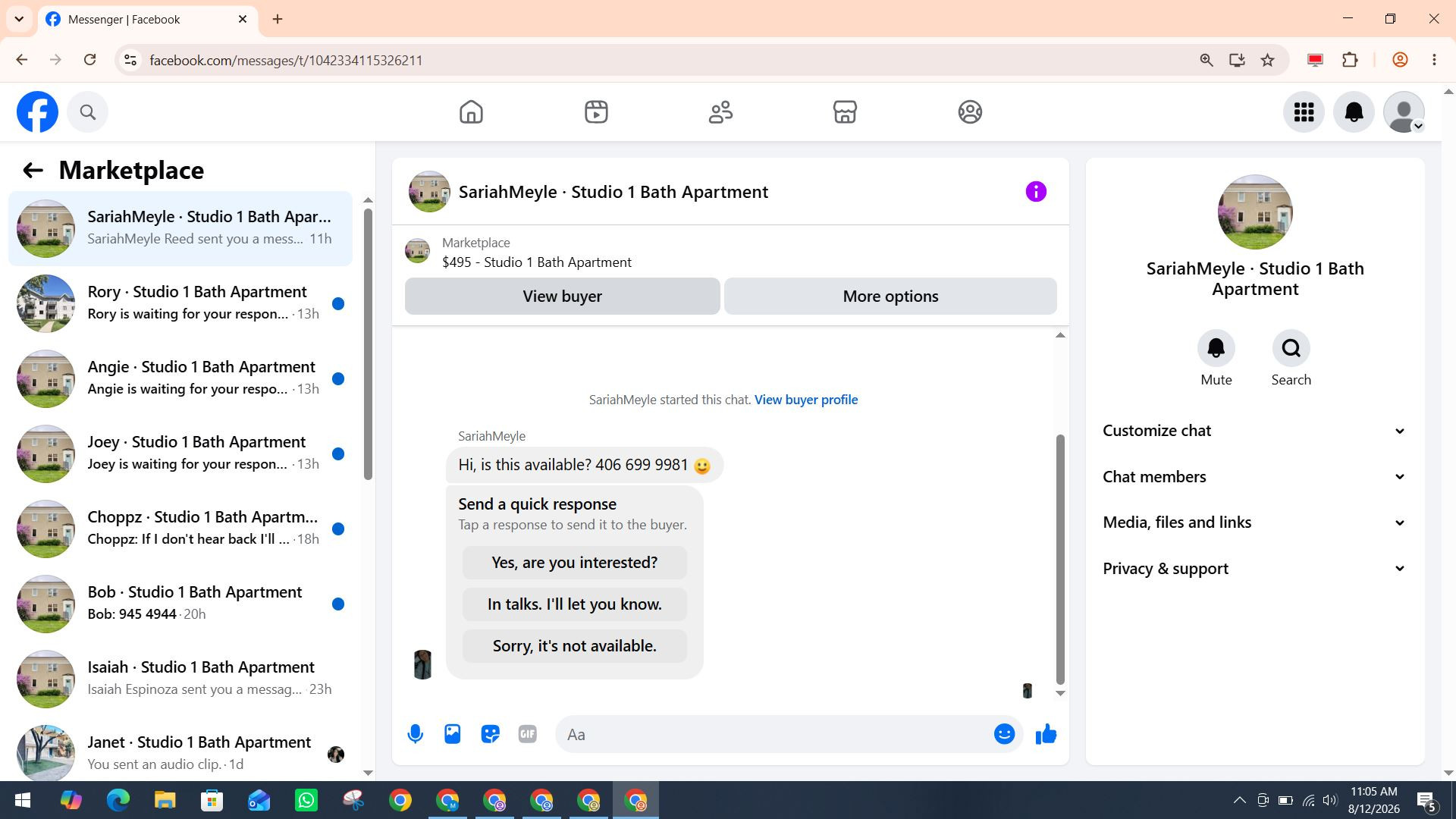Open the Facebook search icon
Viewport: 1456px width, 819px height.
[88, 112]
